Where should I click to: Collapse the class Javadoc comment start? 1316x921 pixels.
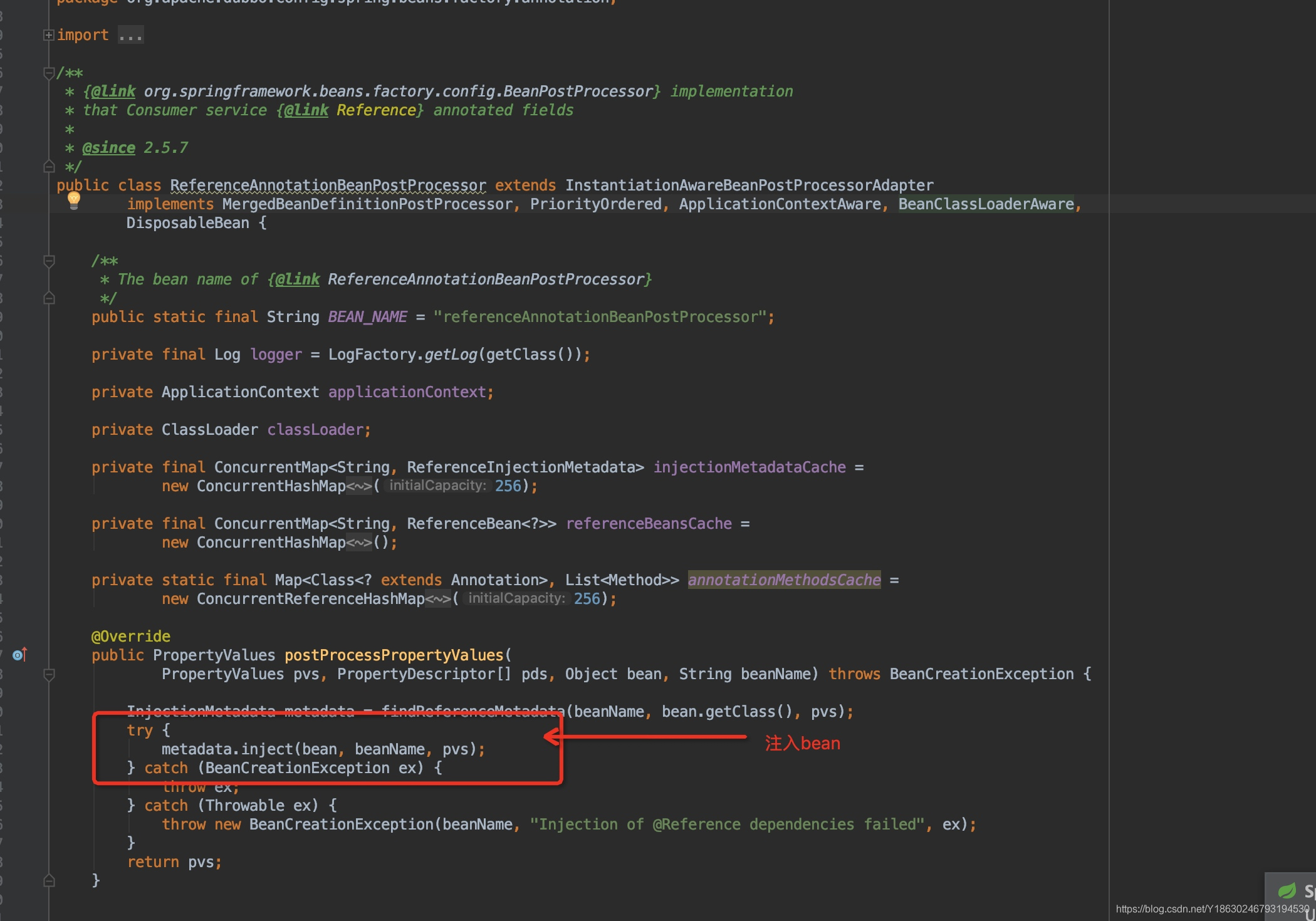coord(49,73)
